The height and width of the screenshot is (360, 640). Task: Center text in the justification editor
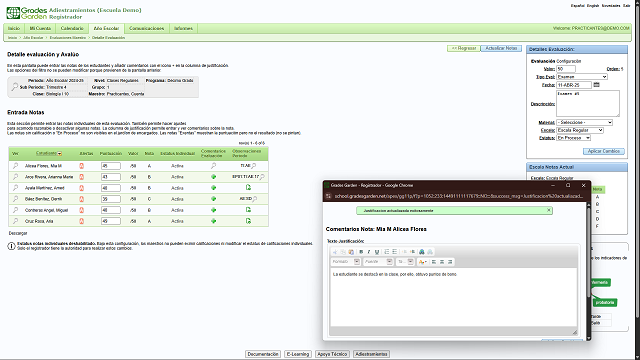point(442,262)
